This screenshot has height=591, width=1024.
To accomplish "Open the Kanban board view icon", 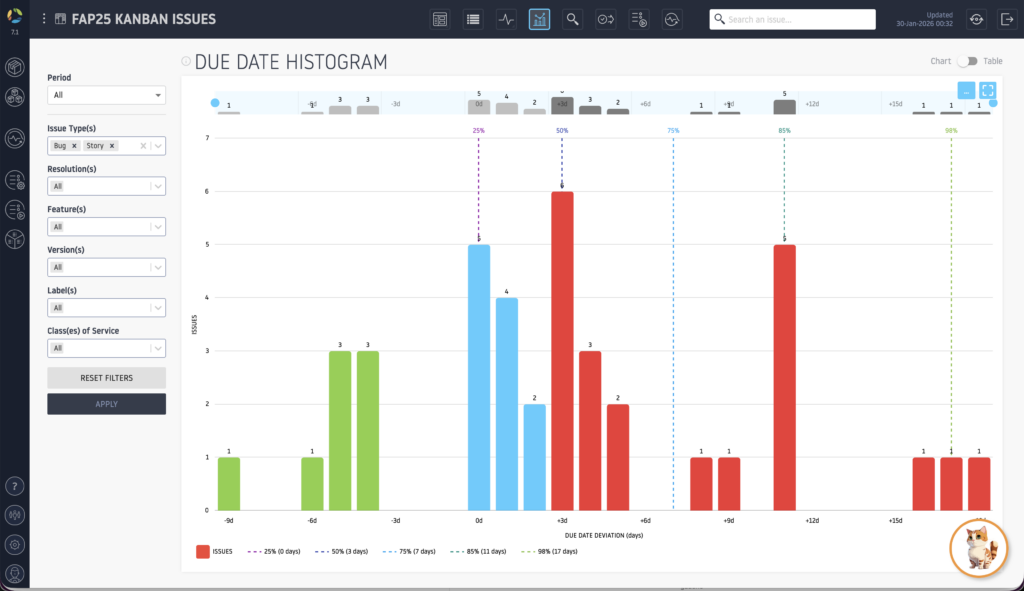I will [440, 19].
